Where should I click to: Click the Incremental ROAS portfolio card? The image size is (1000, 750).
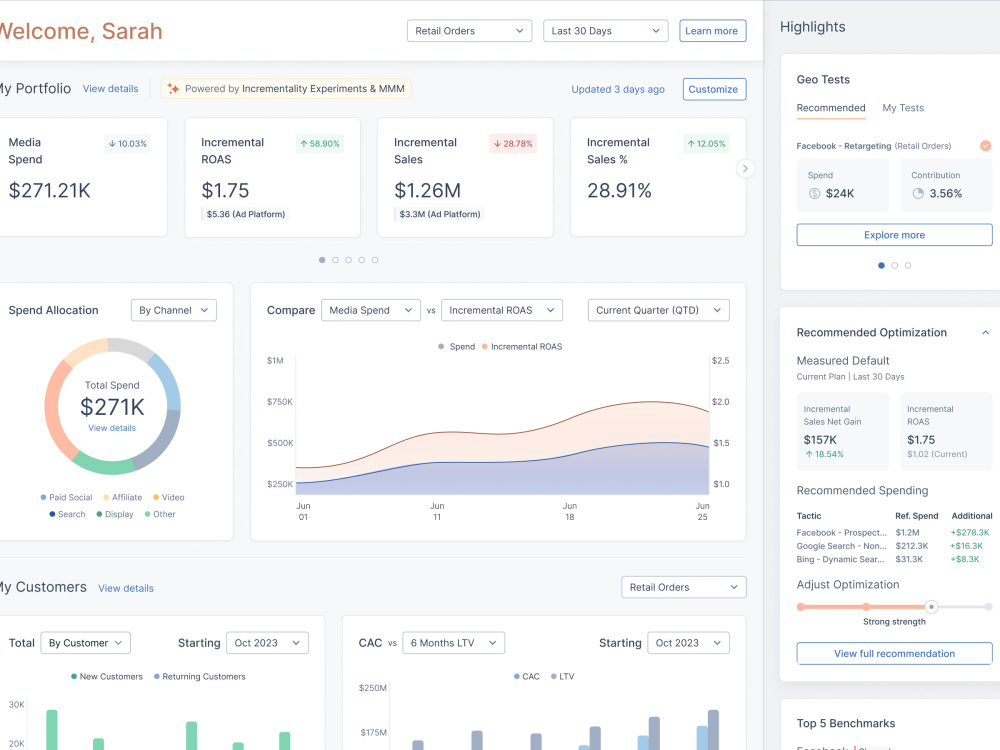pyautogui.click(x=272, y=177)
